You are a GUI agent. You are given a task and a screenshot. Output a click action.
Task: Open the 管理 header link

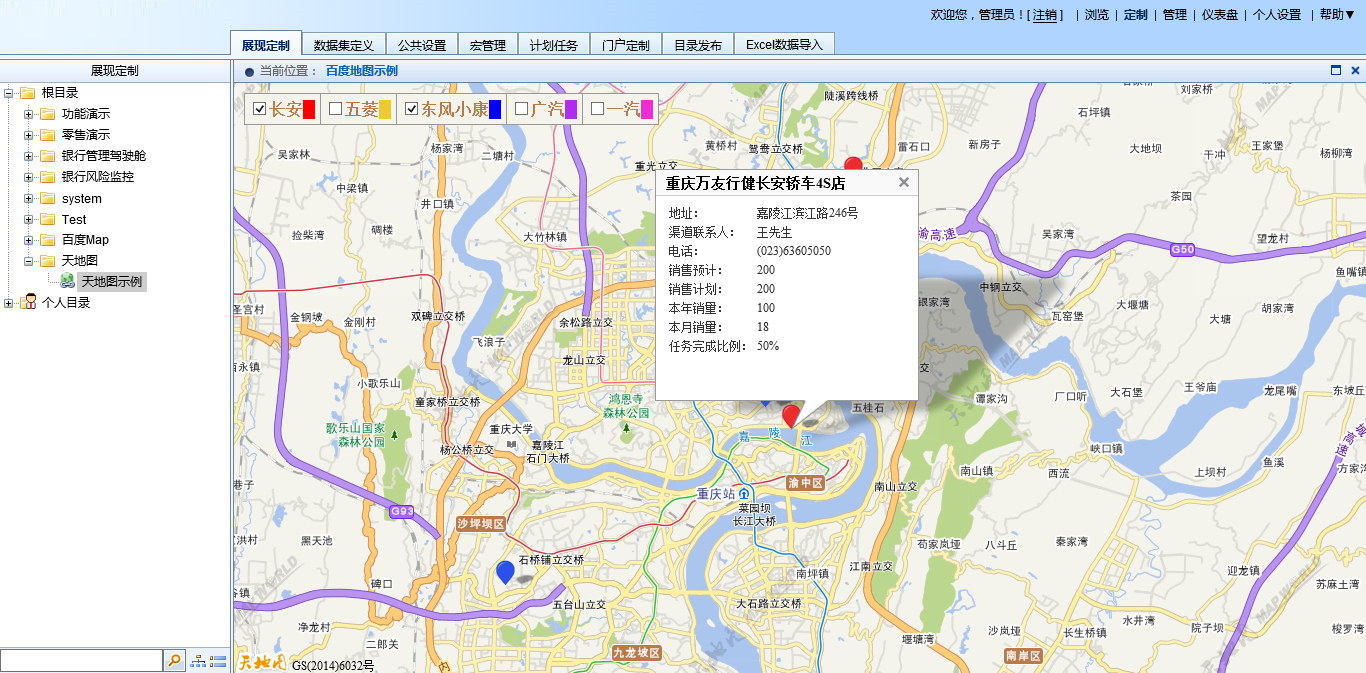(1174, 15)
